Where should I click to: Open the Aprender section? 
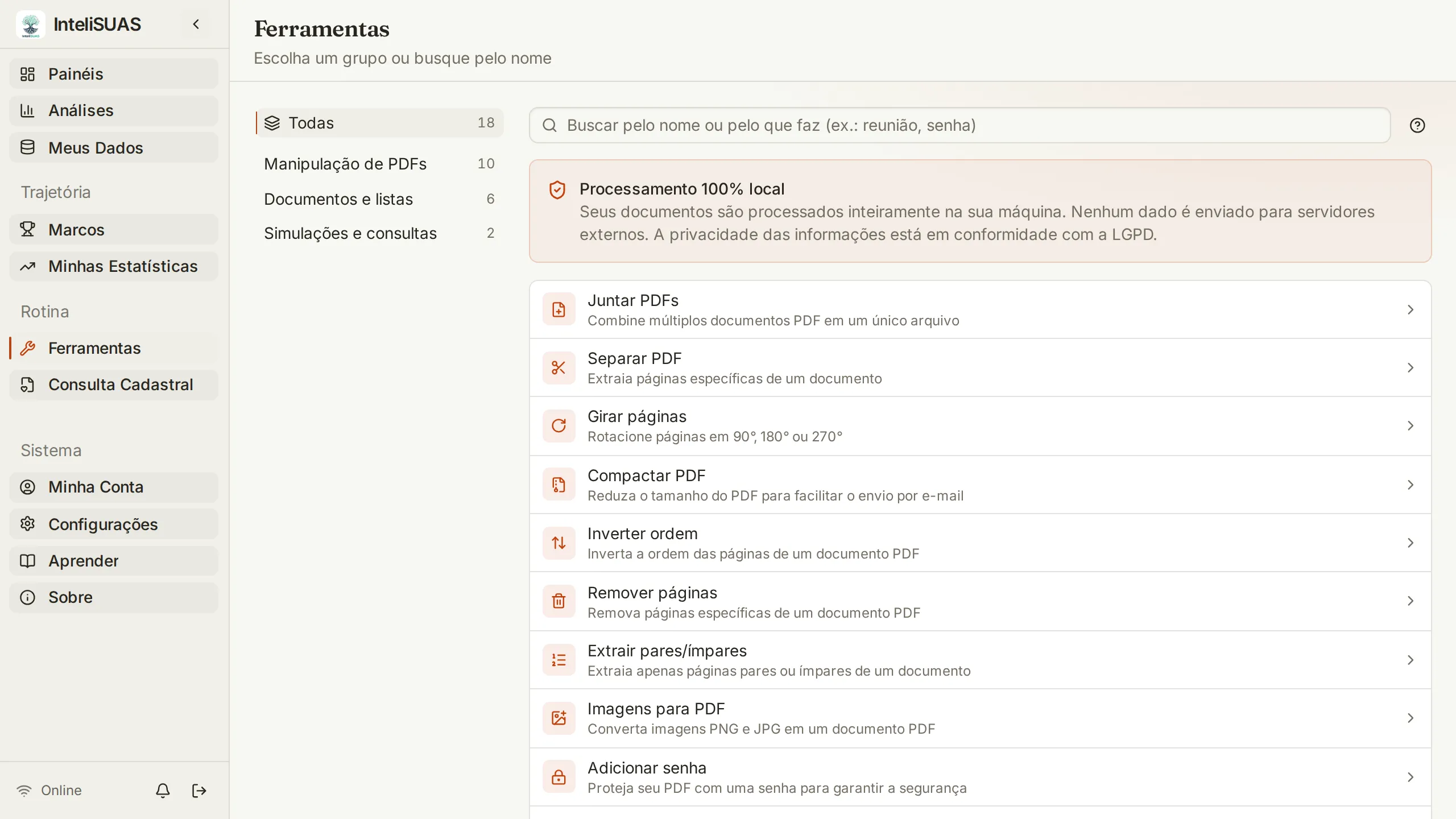click(x=114, y=561)
